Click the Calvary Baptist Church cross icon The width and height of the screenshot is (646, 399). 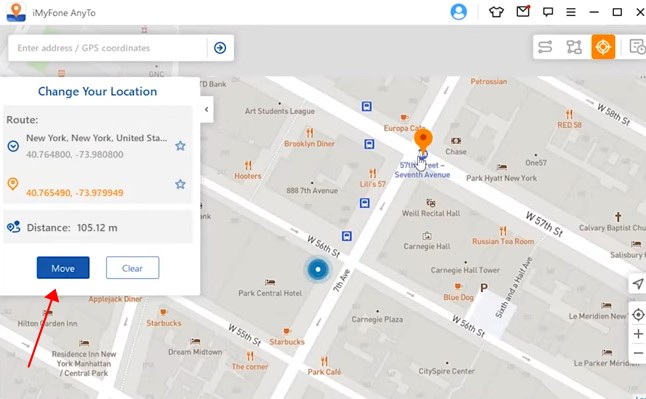pyautogui.click(x=618, y=217)
